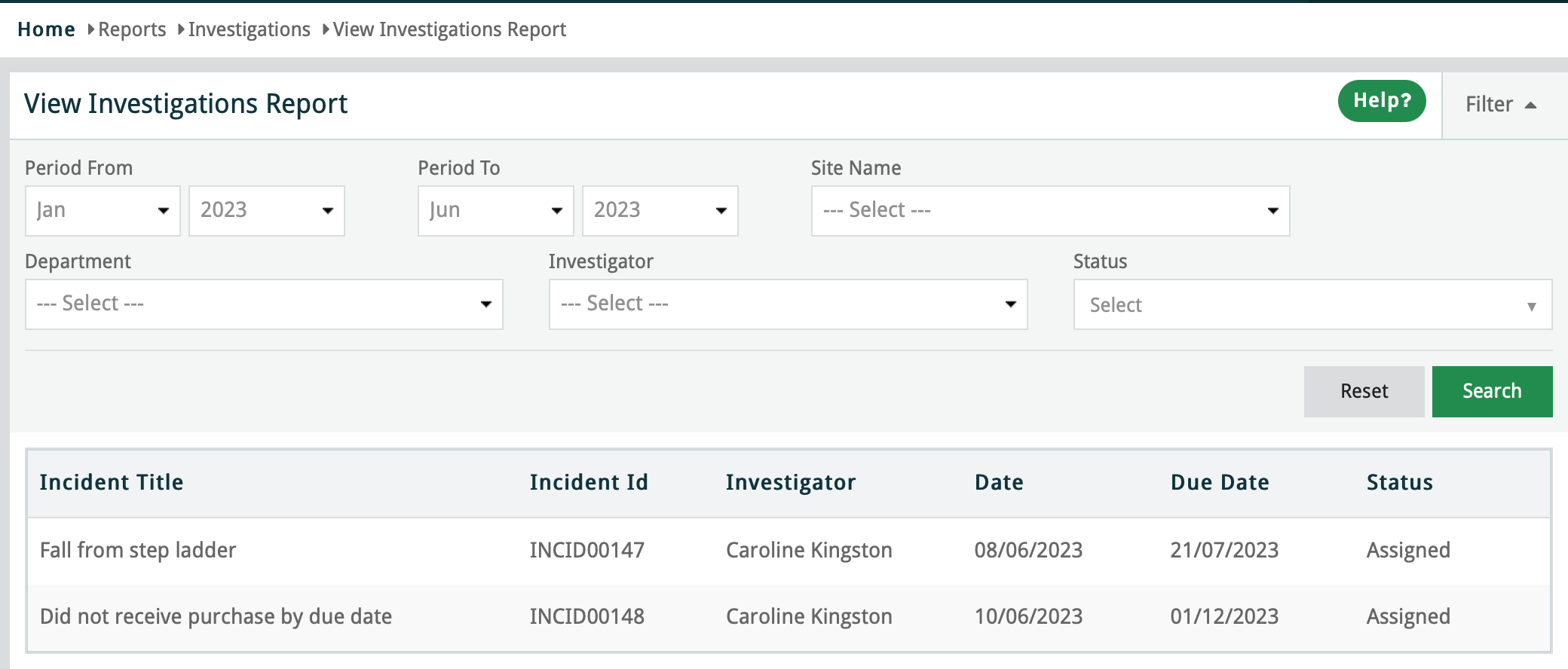
Task: Collapse the Filter panel
Action: [1500, 105]
